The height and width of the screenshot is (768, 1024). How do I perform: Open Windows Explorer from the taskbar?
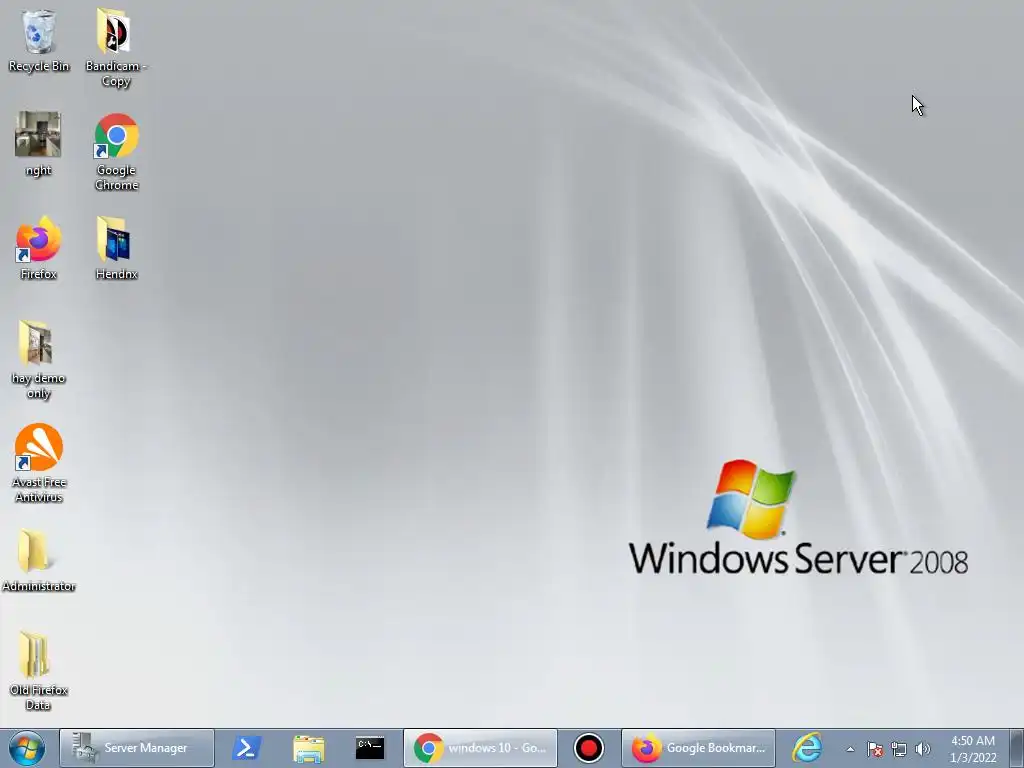[308, 748]
